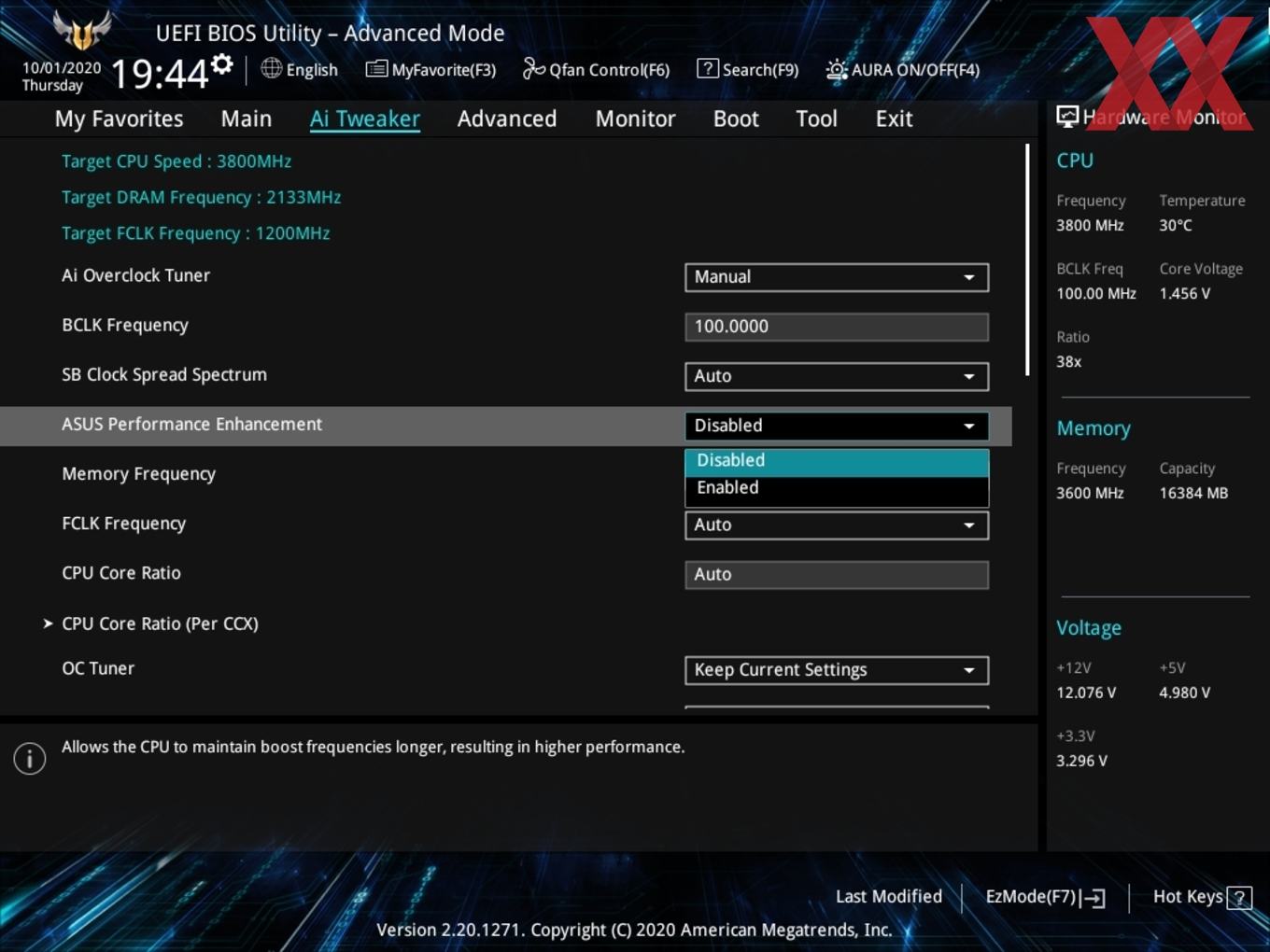Select the Ai Tweaker tab
Viewport: 1270px width, 952px height.
[365, 119]
